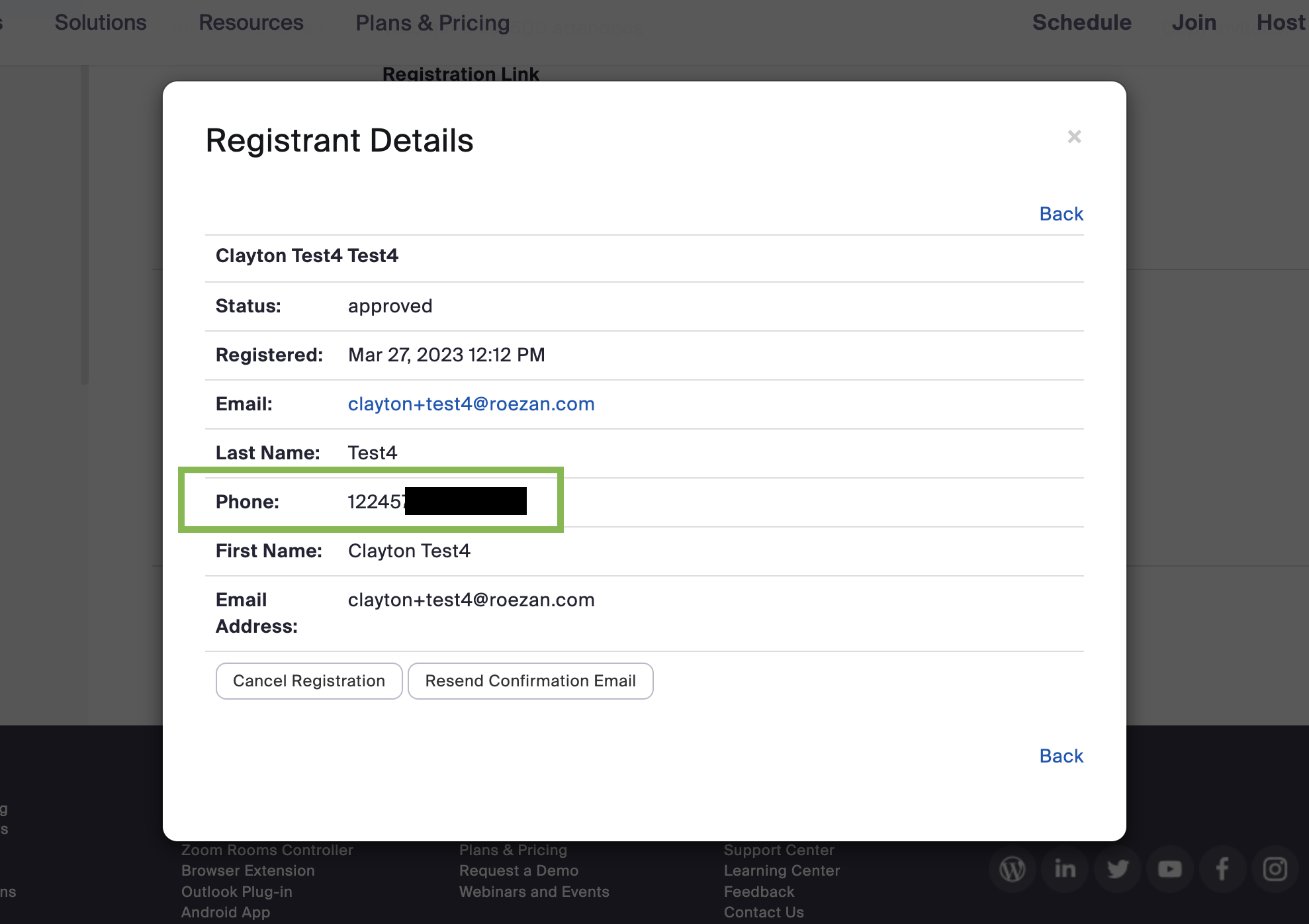
Task: Click the top Back link
Action: click(x=1061, y=214)
